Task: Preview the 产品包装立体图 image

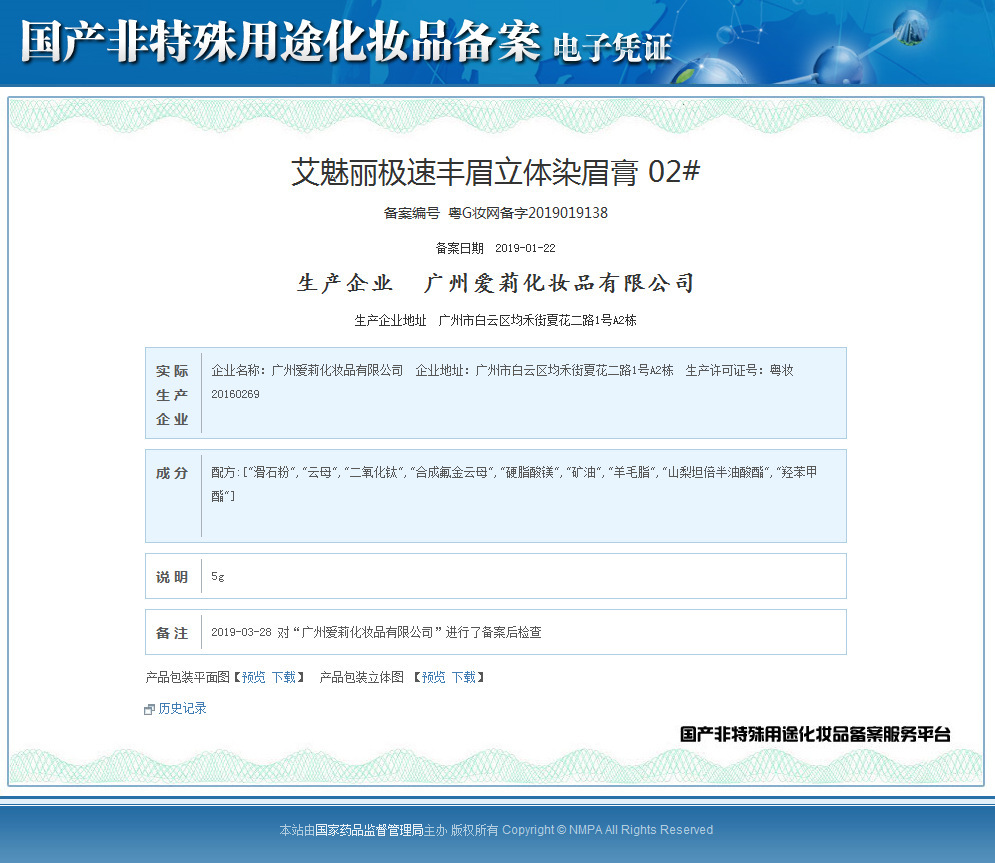Action: (433, 677)
